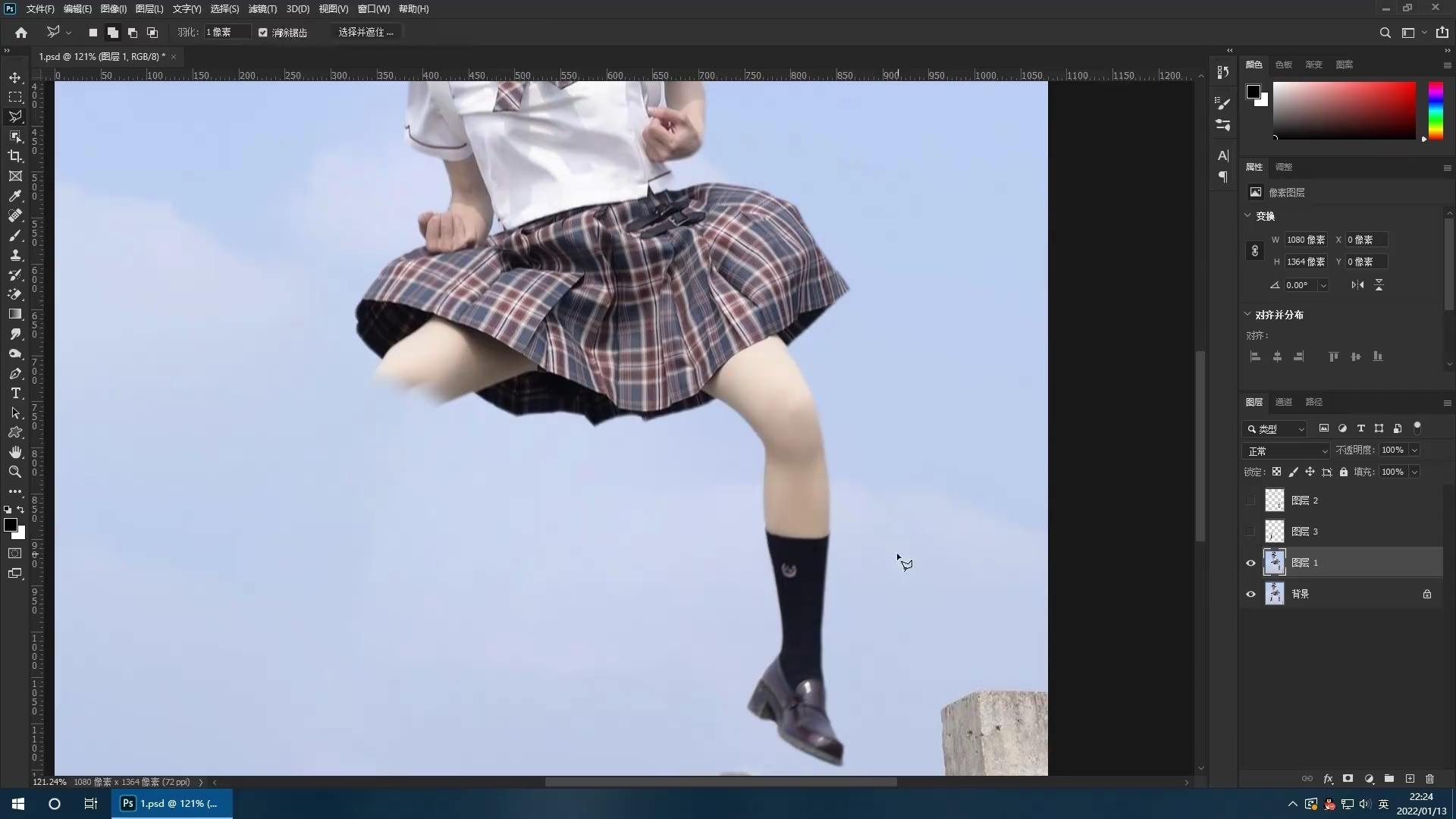Select the Brush tool
Viewport: 1456px width, 819px height.
tap(15, 235)
